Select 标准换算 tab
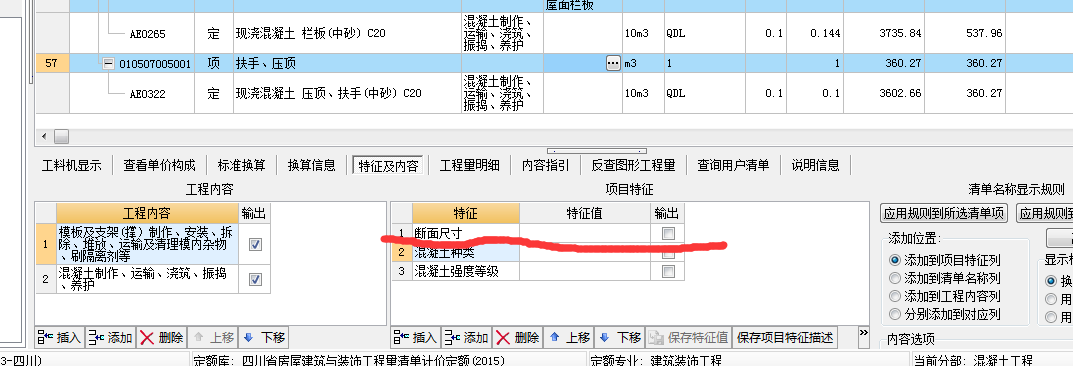Viewport: 1073px width, 366px height. pyautogui.click(x=242, y=165)
